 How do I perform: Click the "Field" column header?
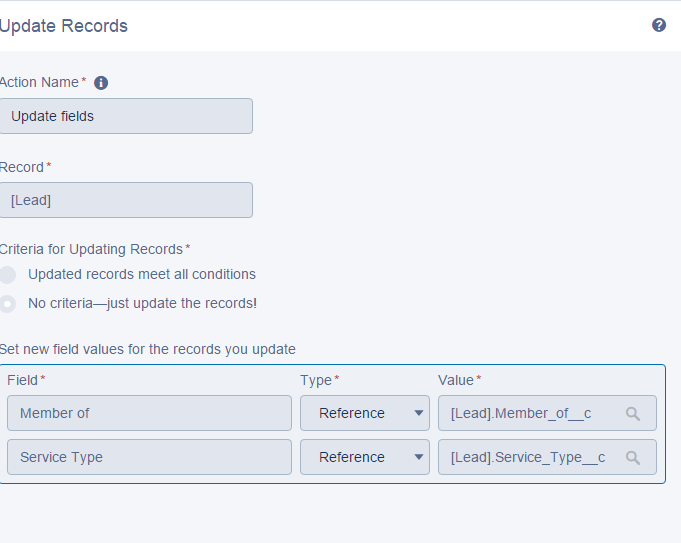coord(23,380)
